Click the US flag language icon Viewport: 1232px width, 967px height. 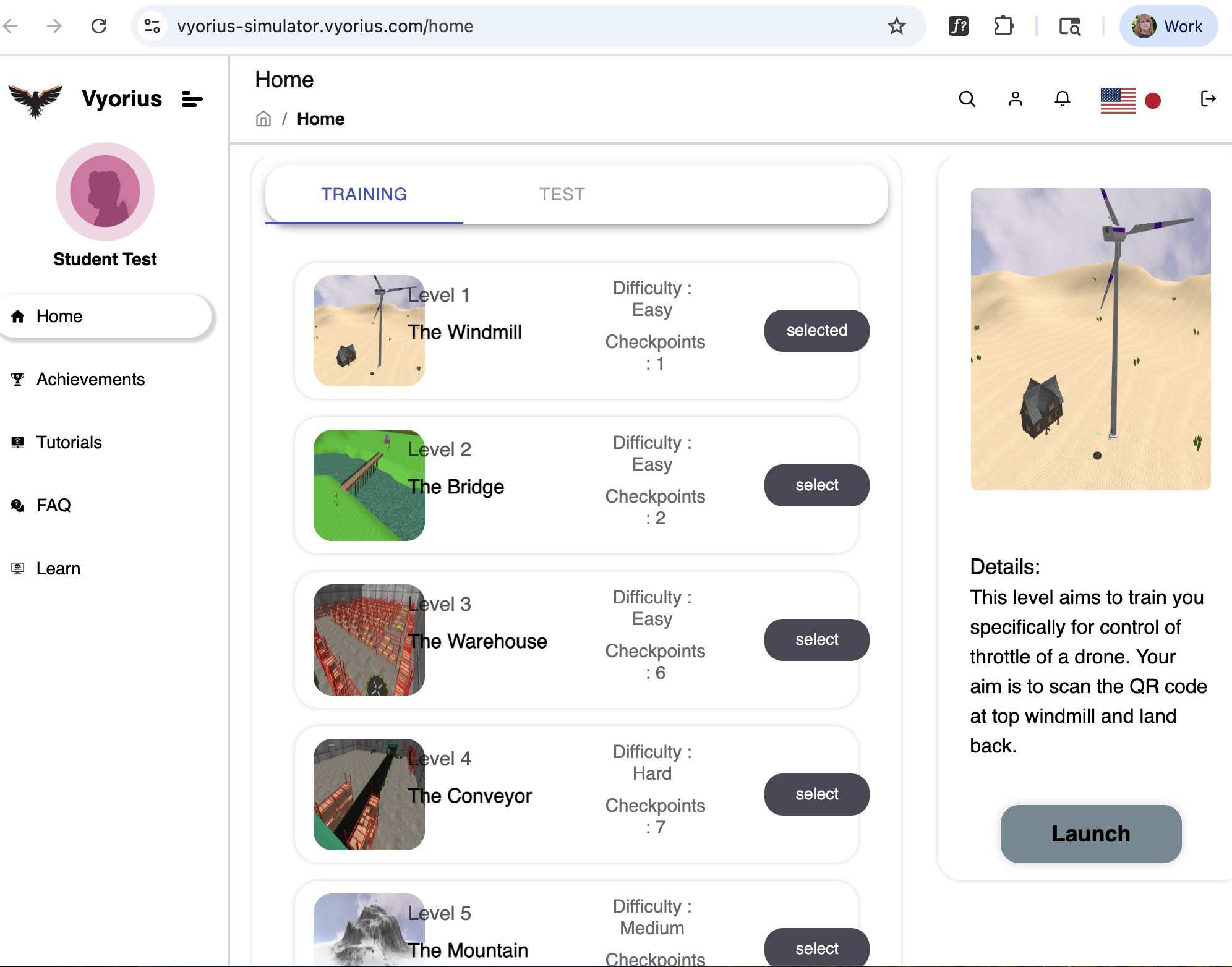click(1118, 100)
